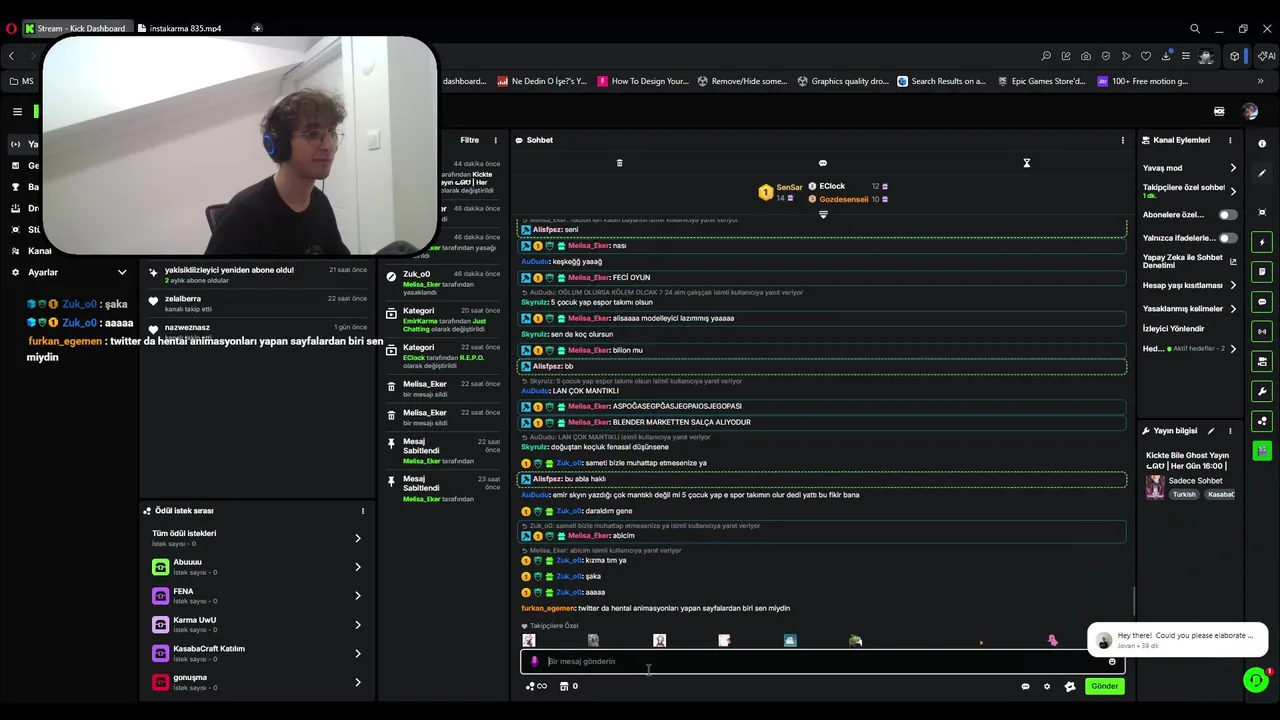Open the Opera easy setup sliders icon
Screen dimensions: 1280x720
pyautogui.click(x=1186, y=56)
